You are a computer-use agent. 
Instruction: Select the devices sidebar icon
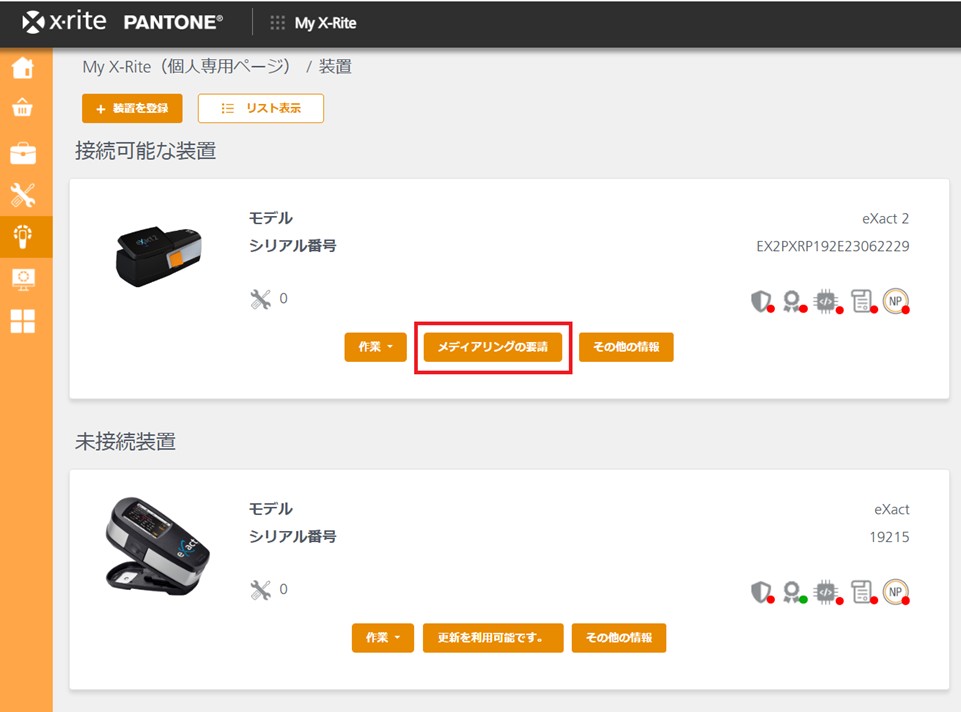click(x=23, y=237)
